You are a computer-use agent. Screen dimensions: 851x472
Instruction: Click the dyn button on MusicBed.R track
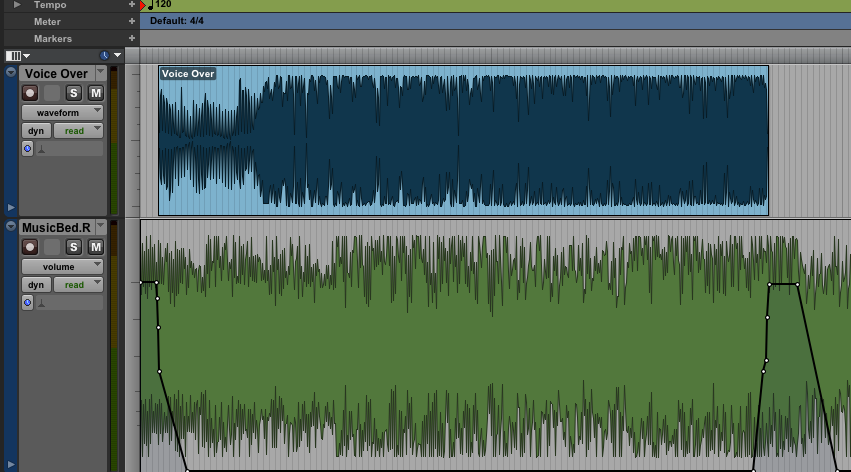tap(36, 285)
